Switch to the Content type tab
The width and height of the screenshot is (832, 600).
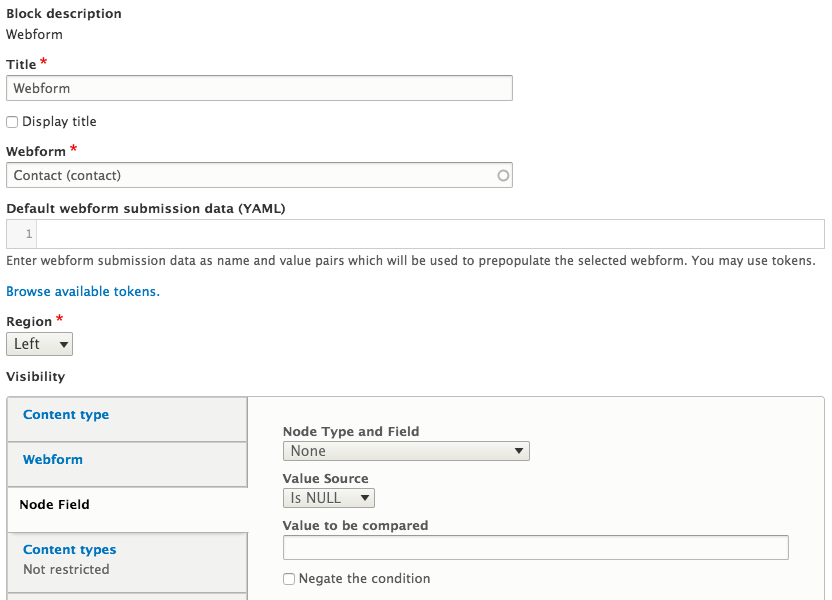click(x=66, y=415)
